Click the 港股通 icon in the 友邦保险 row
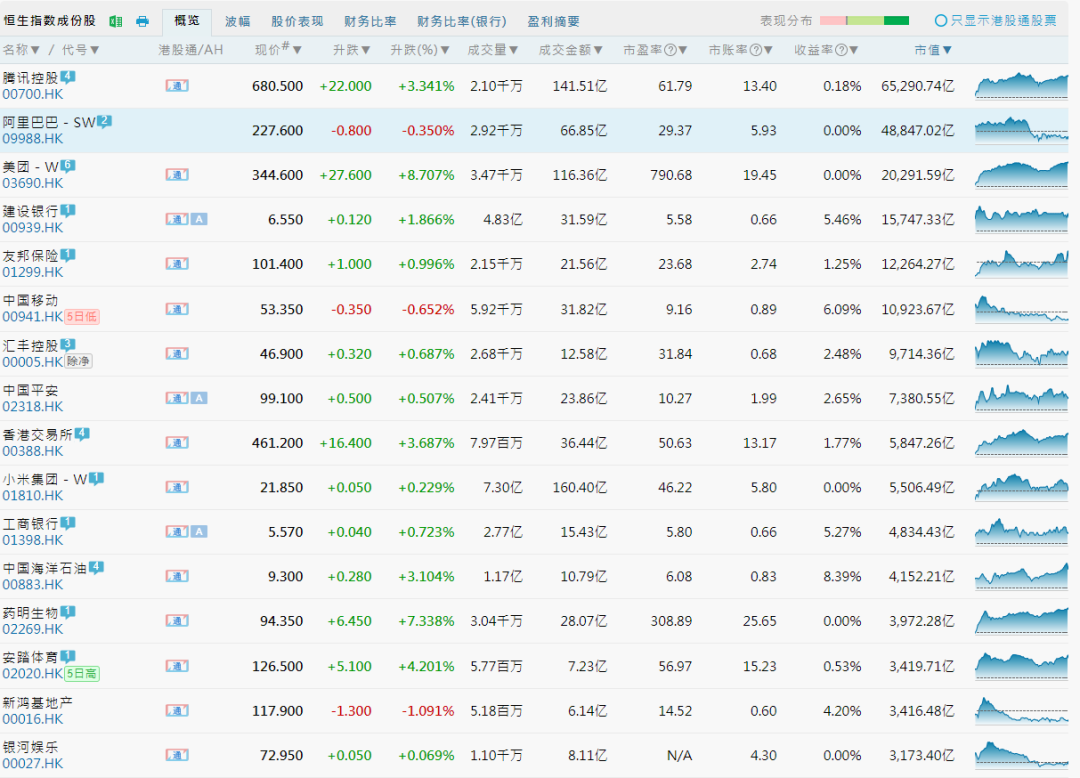 [x=177, y=264]
